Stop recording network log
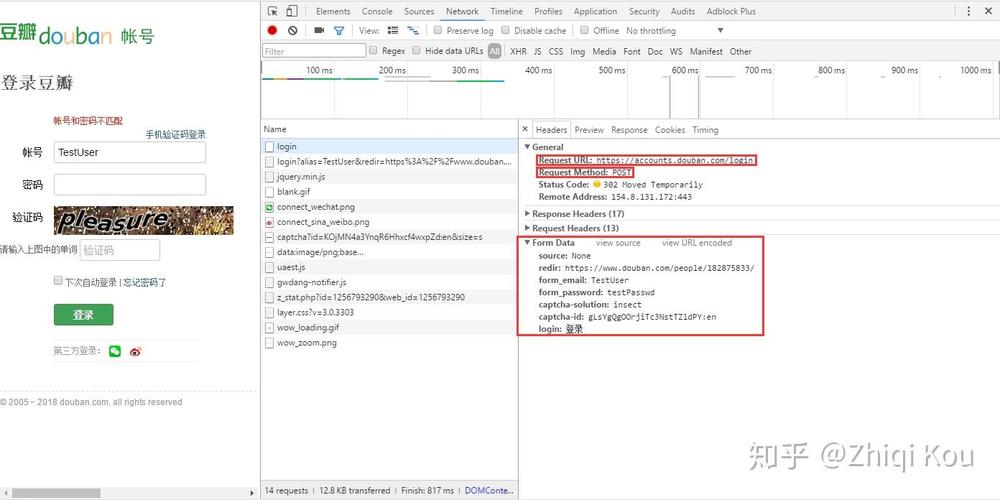Viewport: 1000px width, 500px height. pos(272,31)
